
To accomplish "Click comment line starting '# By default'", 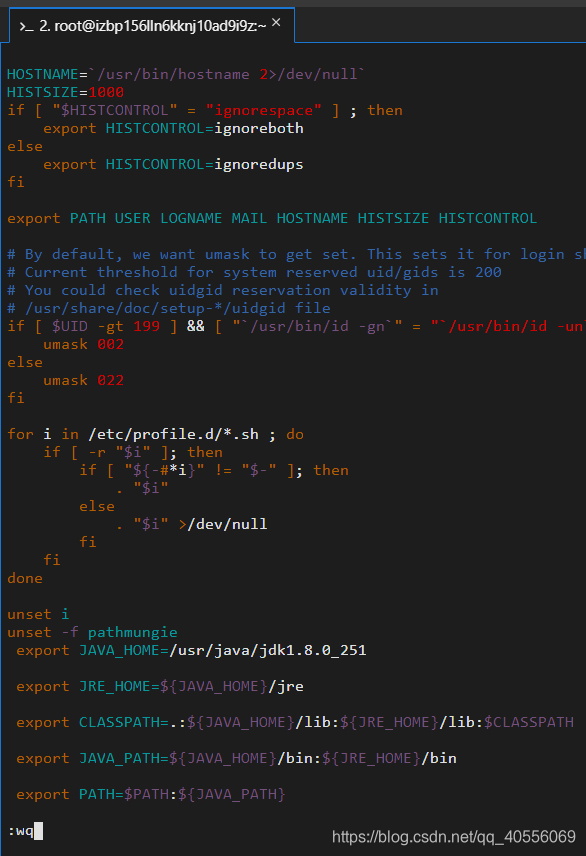I will tap(296, 254).
